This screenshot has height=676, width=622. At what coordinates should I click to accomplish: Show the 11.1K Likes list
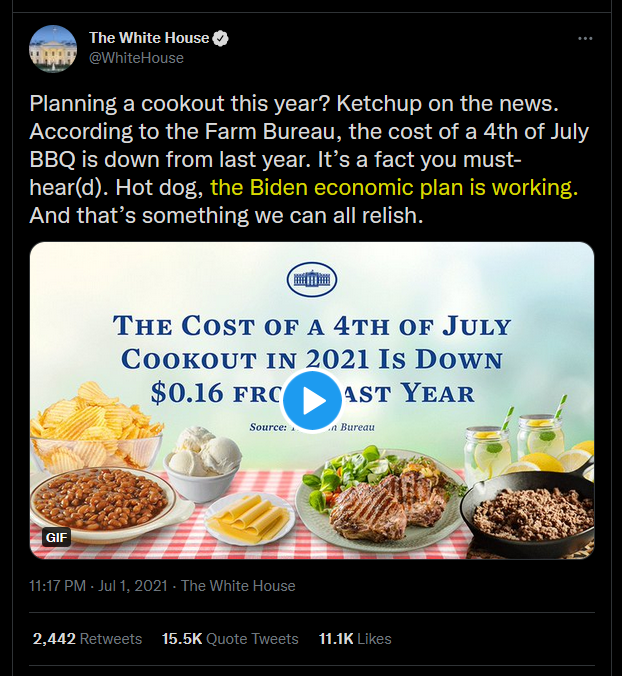pyautogui.click(x=355, y=638)
